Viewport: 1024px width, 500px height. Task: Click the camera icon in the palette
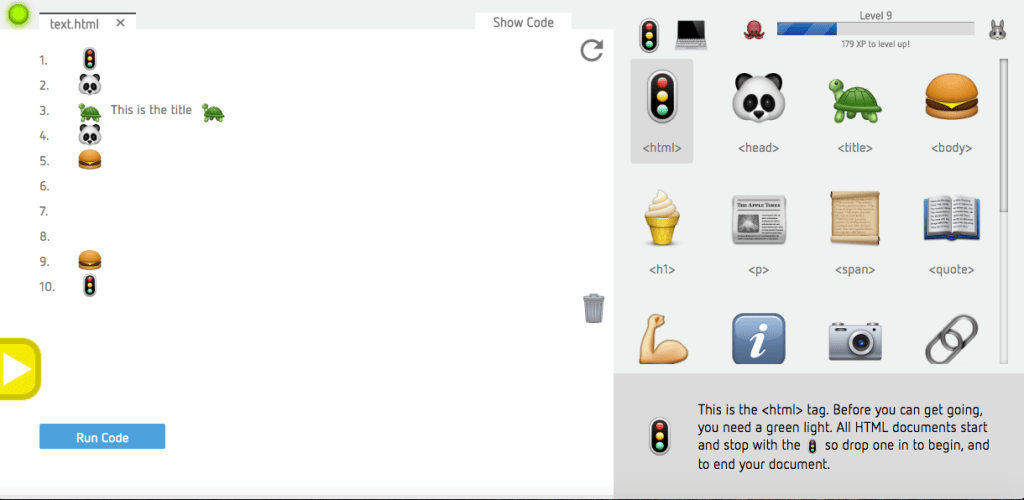[x=855, y=339]
